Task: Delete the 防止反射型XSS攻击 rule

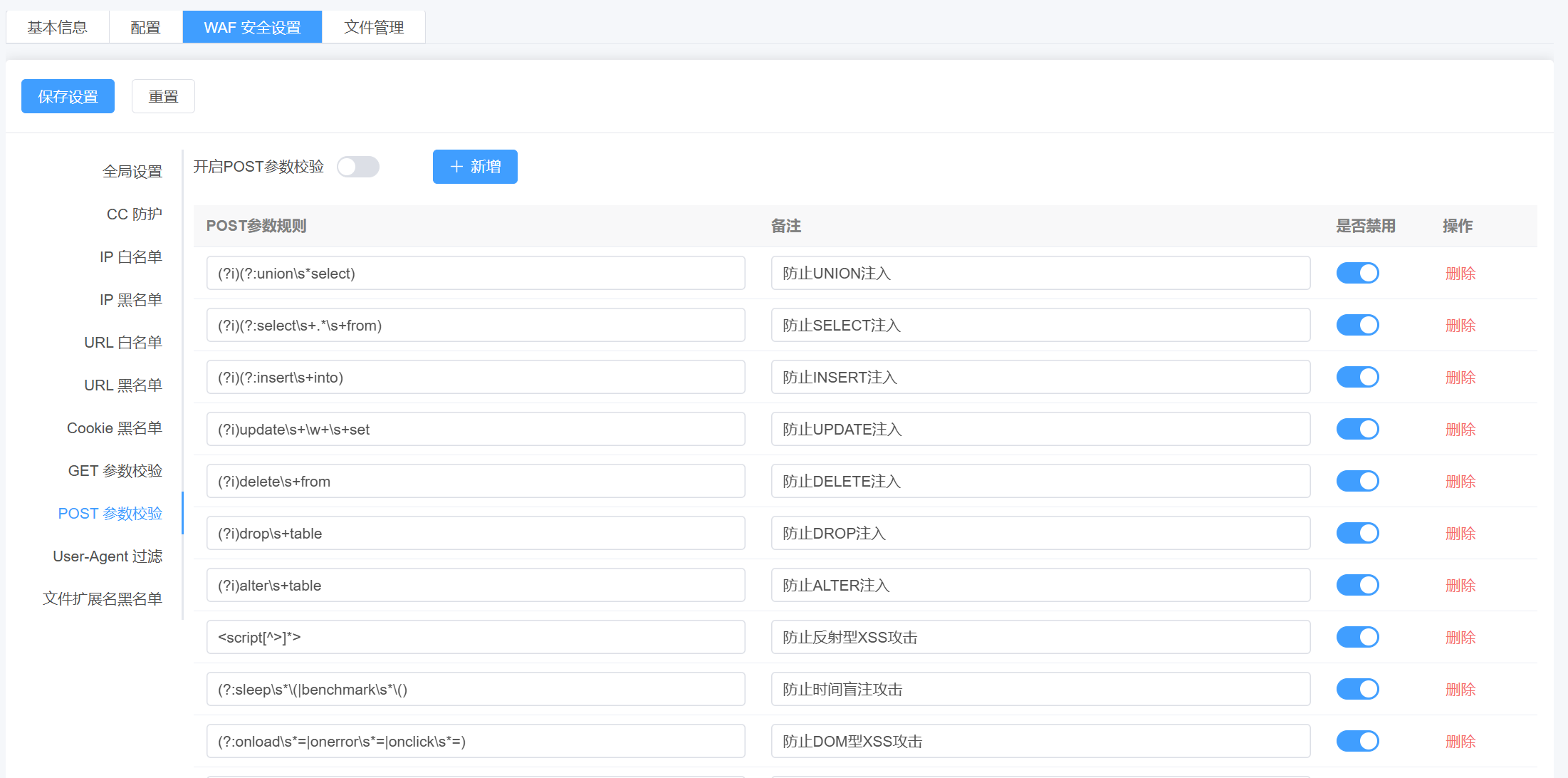Action: point(1460,638)
